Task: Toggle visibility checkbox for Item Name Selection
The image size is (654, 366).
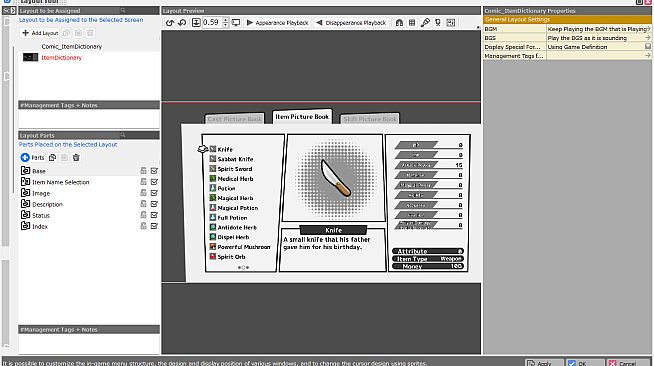Action: [154, 182]
